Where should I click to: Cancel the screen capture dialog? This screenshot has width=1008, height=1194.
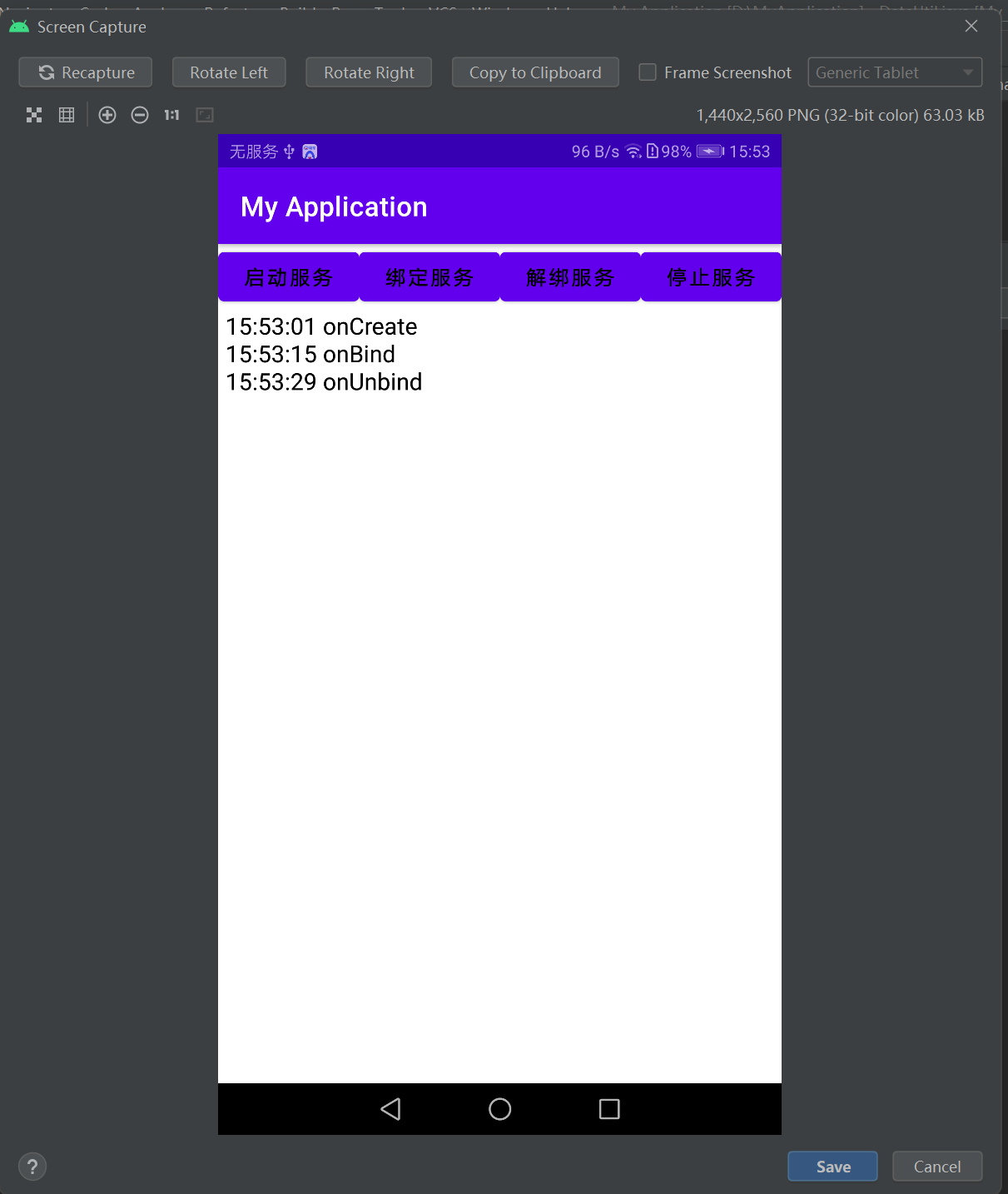click(937, 1167)
